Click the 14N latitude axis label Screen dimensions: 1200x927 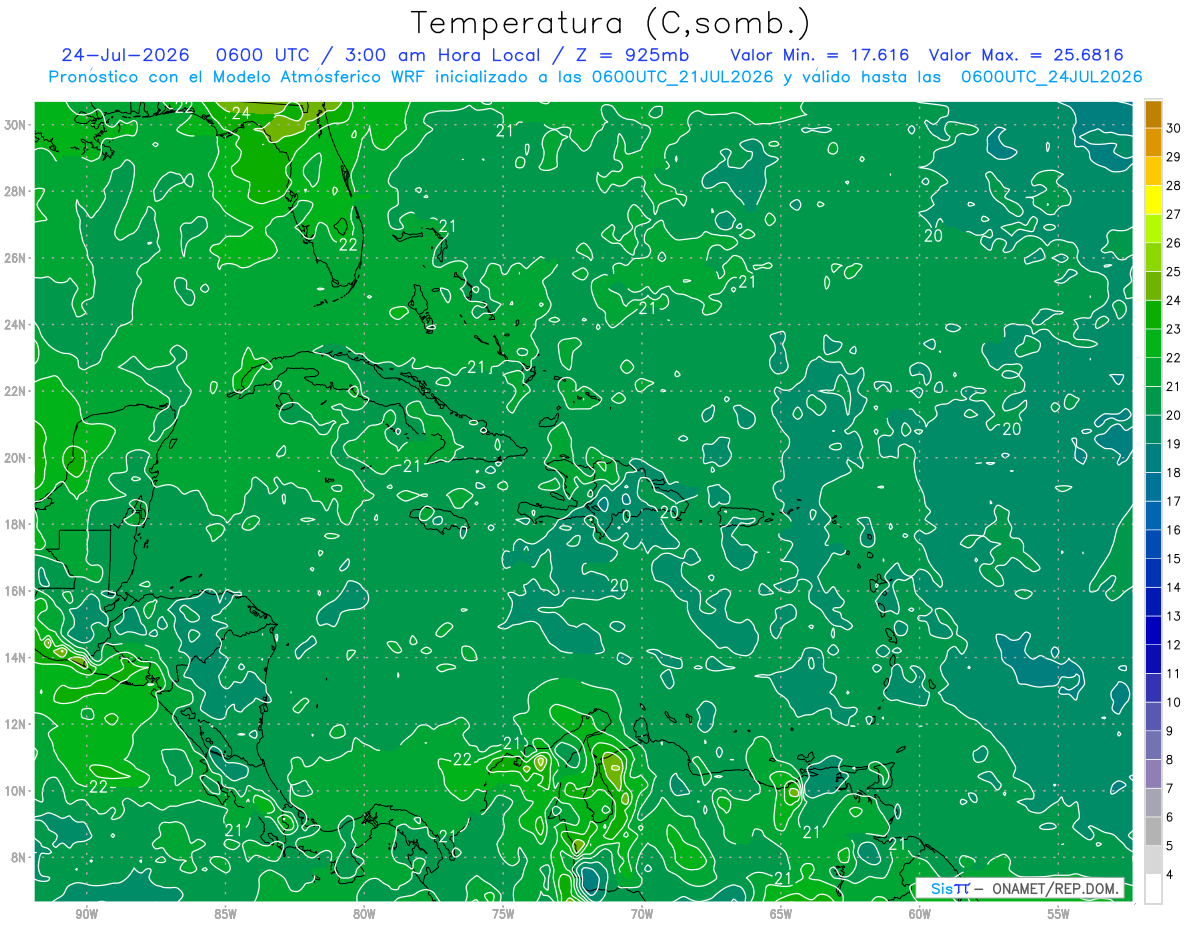click(17, 658)
